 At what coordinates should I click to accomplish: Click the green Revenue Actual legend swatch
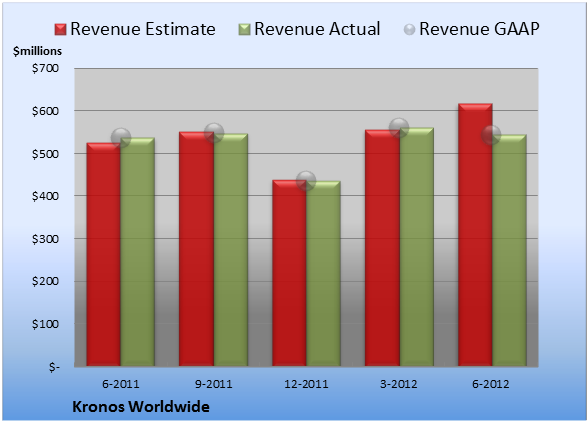click(x=244, y=30)
